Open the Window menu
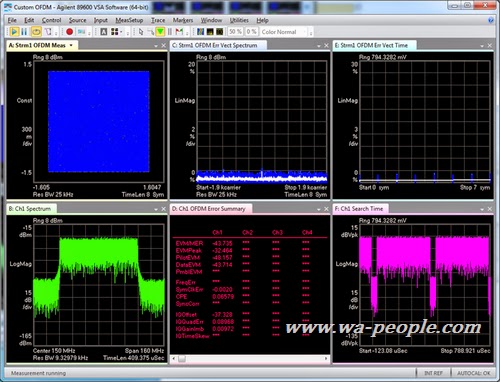The image size is (500, 382). (211, 20)
